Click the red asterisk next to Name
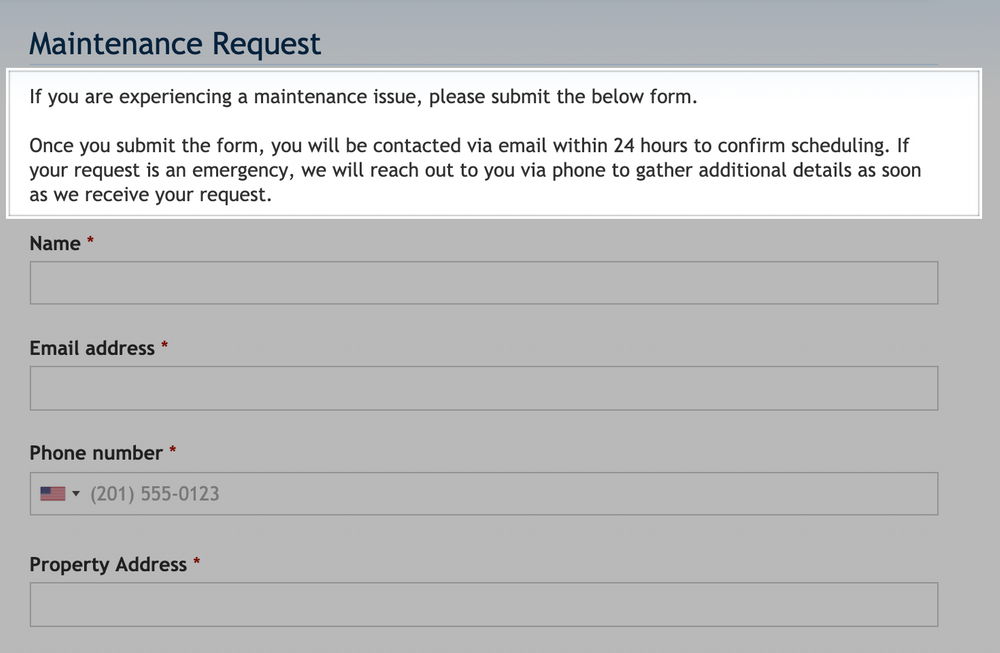This screenshot has width=1000, height=653. [89, 243]
